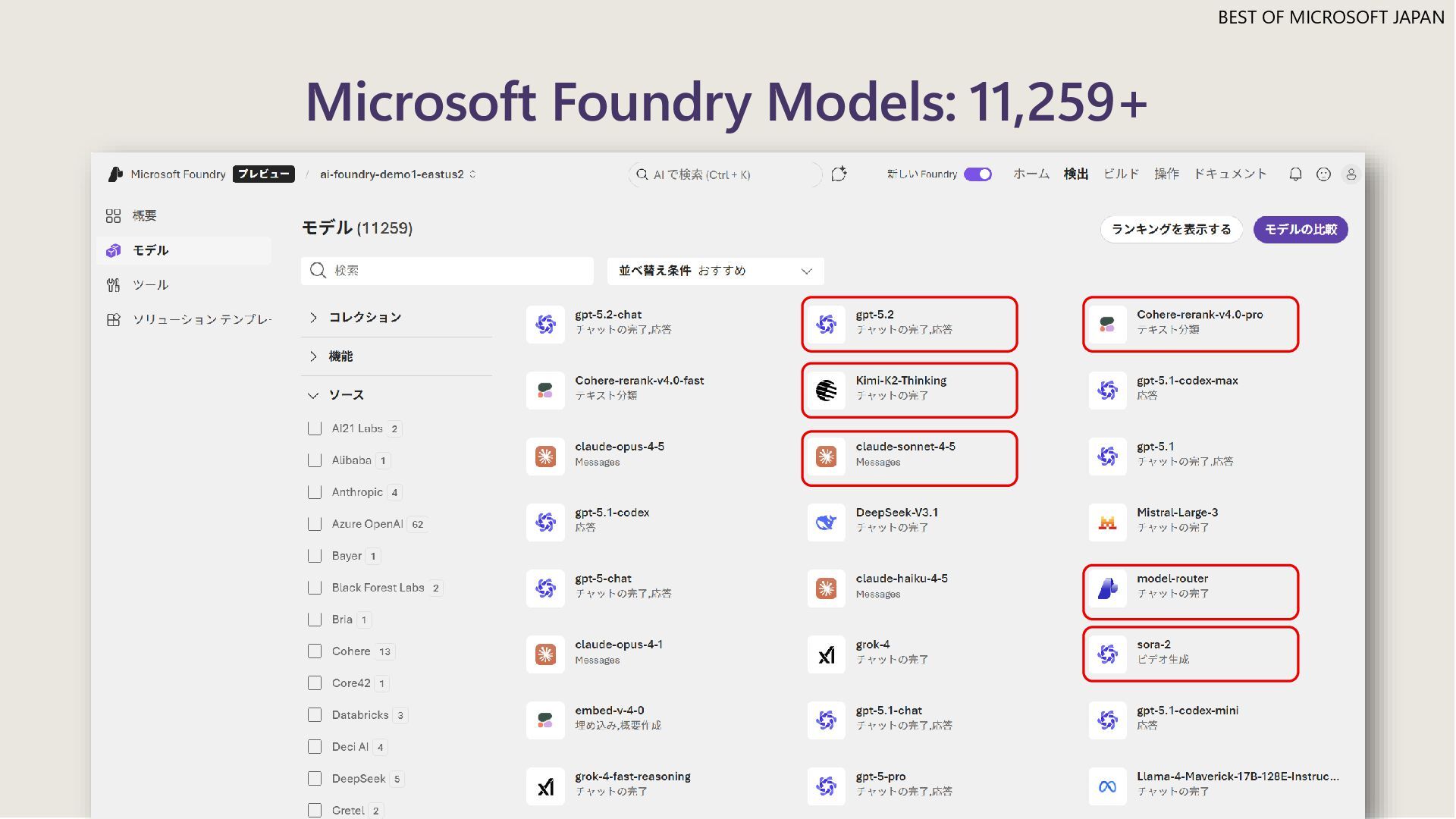This screenshot has width=1456, height=819.
Task: Enable the Azure OpenAI checkbox
Action: point(315,524)
